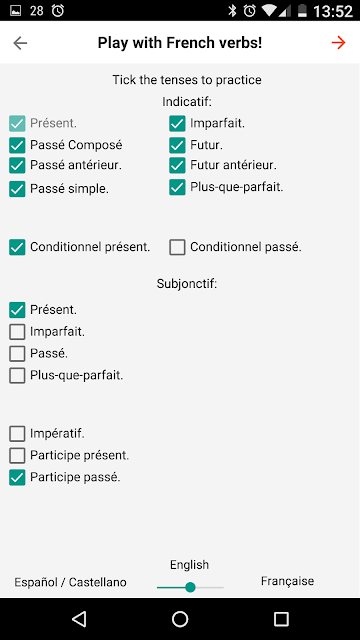Tap the red forward arrow
The image size is (360, 640).
338,43
